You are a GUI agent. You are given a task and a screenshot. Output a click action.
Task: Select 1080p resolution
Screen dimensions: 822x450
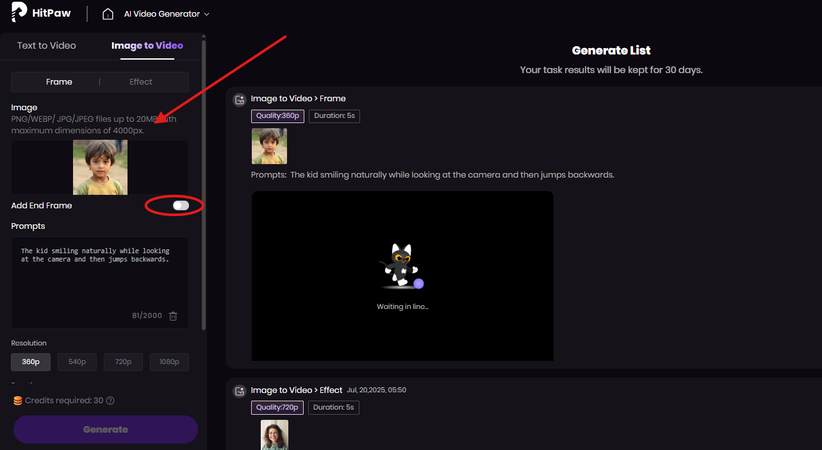(169, 362)
